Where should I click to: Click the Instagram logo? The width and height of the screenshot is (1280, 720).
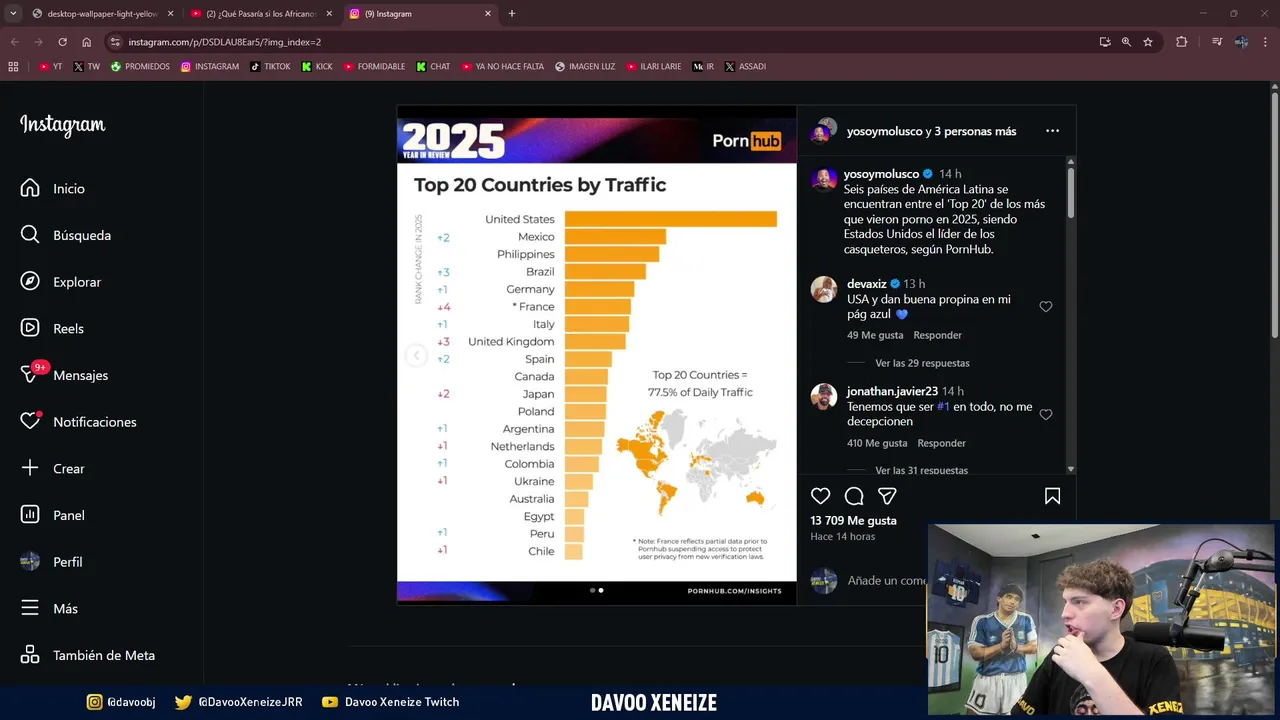point(62,126)
